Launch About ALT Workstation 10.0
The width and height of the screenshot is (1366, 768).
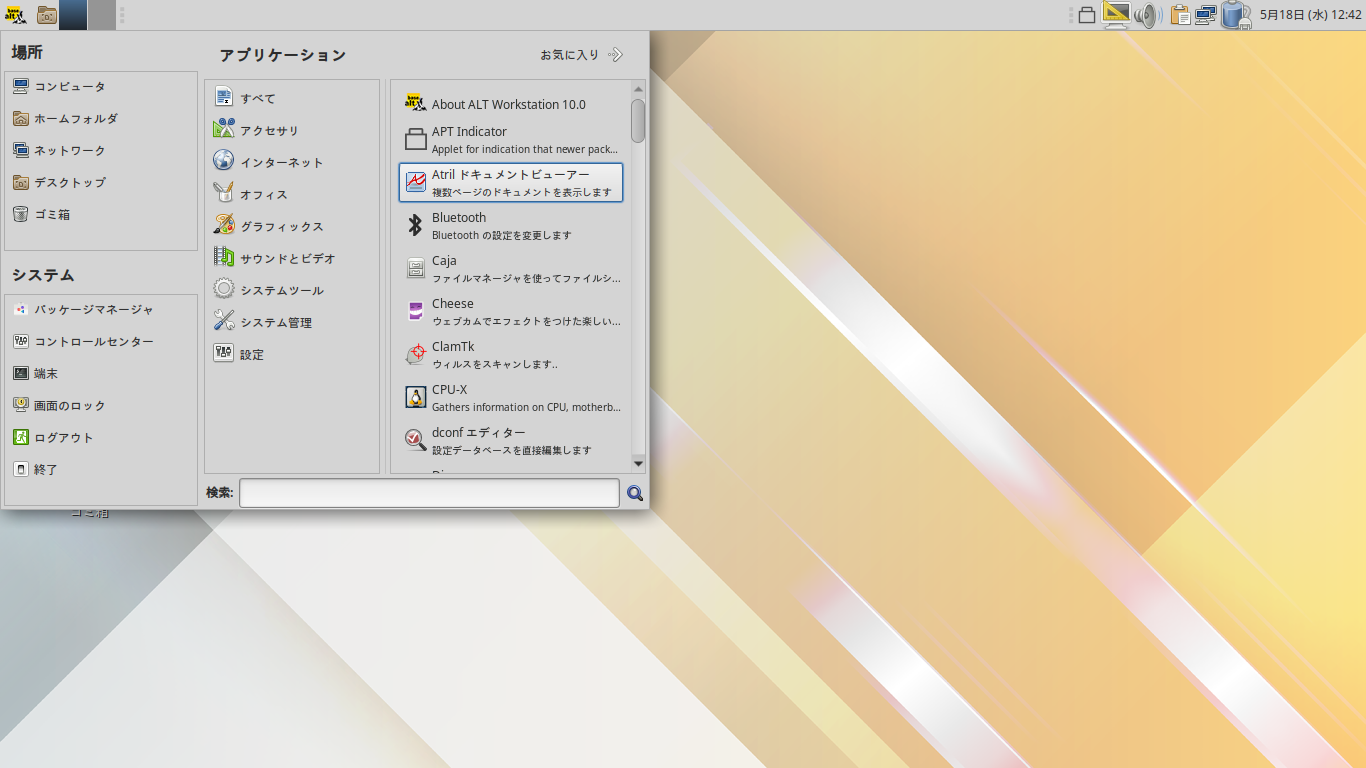click(x=511, y=104)
